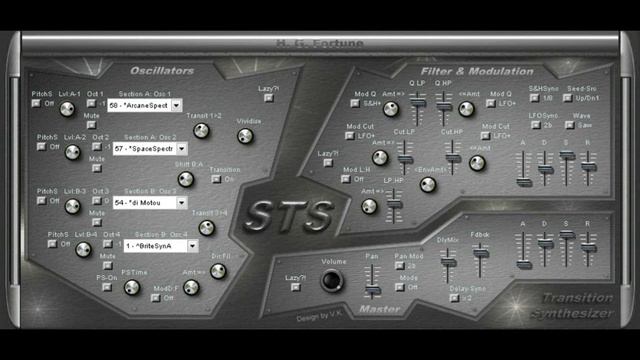Open Osc 1 waveform dropdown arrow
Image resolution: width=640 pixels, height=360 pixels.
click(x=176, y=105)
